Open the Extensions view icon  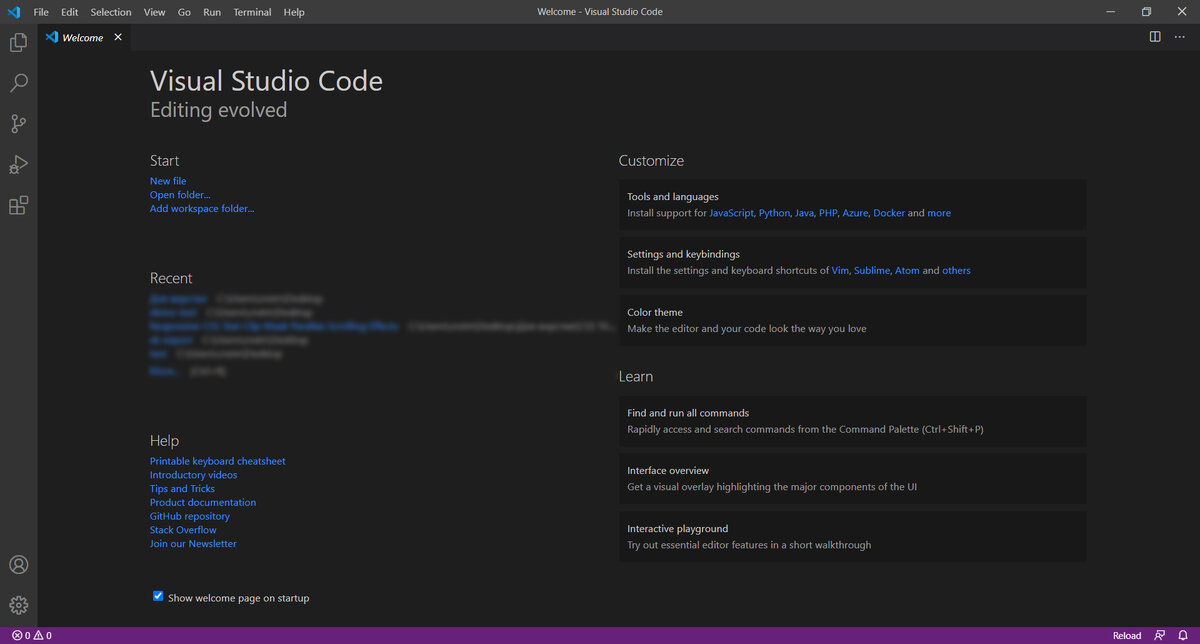18,205
